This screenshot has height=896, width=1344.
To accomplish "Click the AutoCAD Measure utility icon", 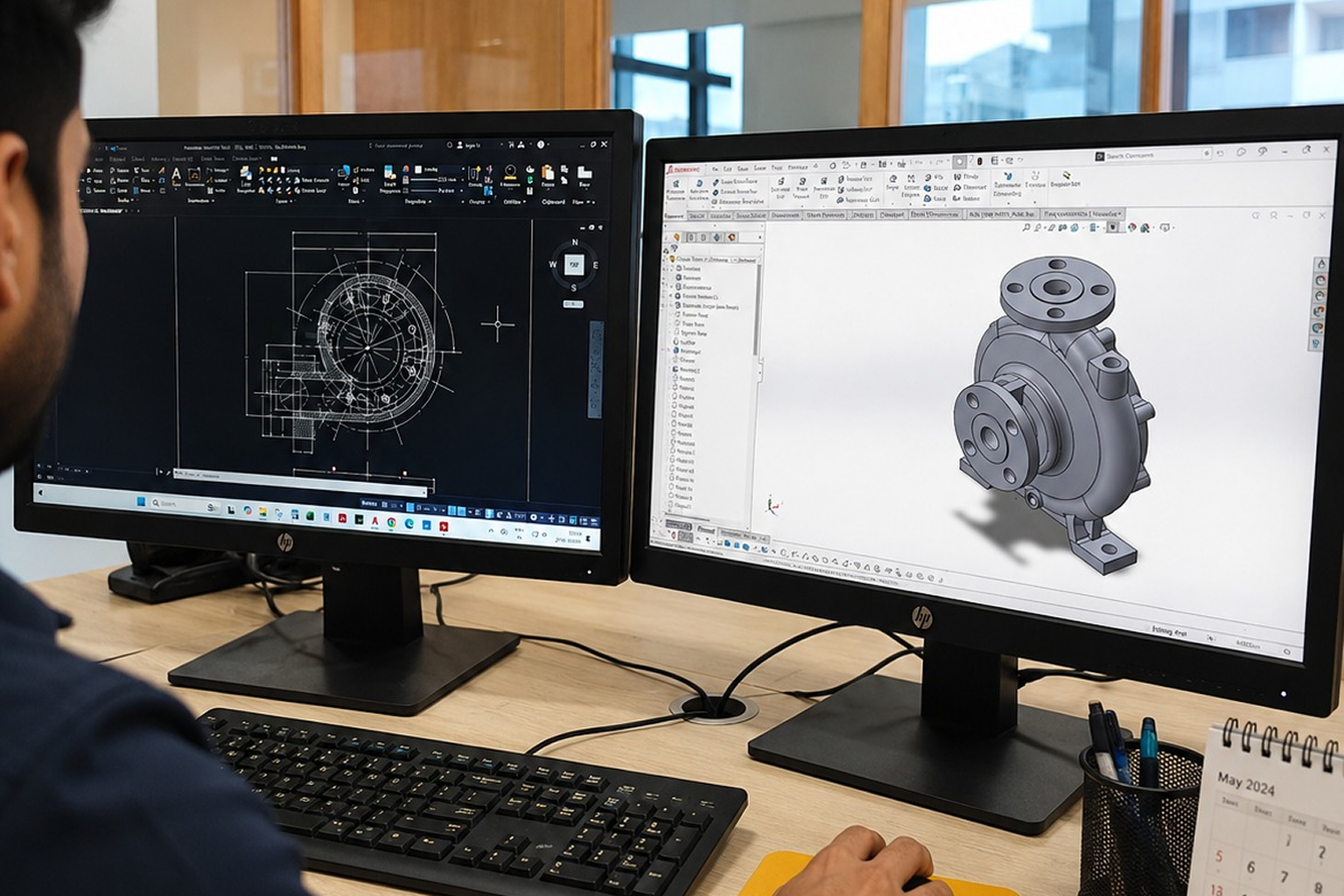I will click(510, 172).
